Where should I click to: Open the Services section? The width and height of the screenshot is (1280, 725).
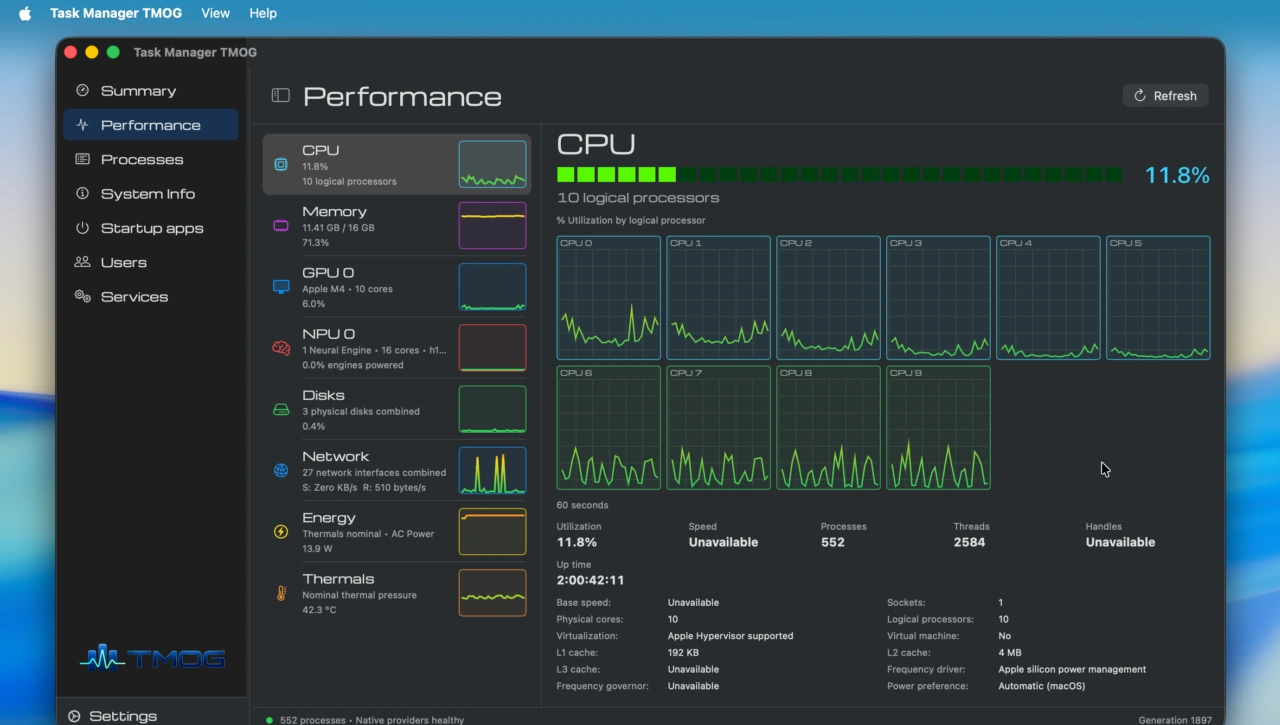click(150, 296)
